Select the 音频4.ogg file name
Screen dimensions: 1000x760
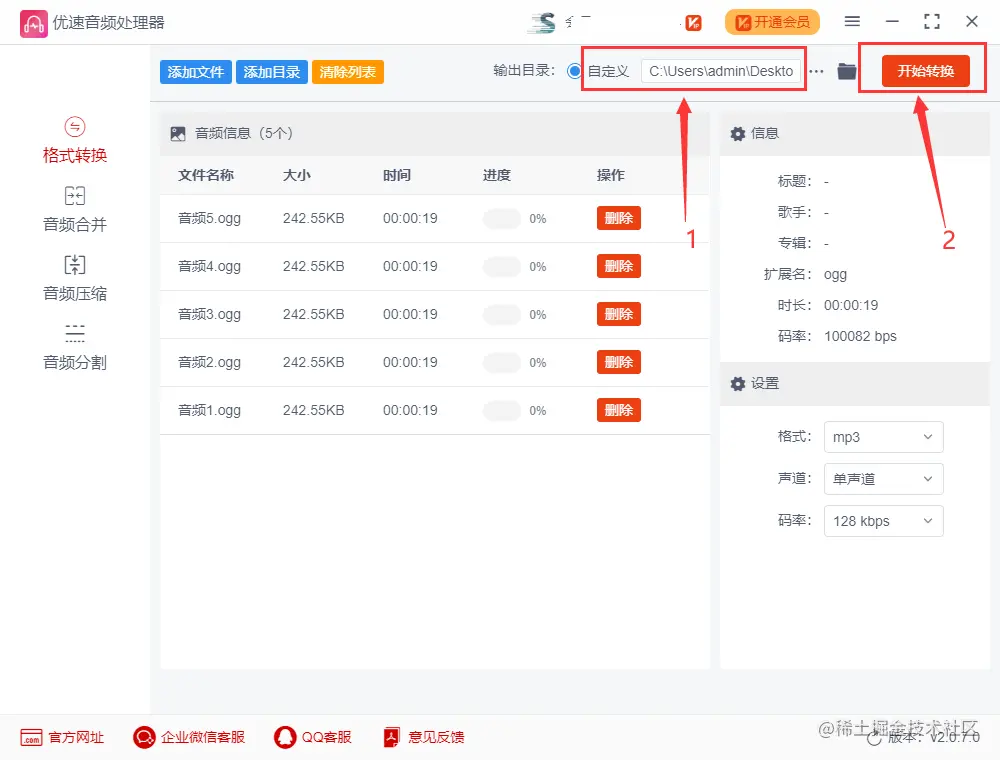coord(209,267)
